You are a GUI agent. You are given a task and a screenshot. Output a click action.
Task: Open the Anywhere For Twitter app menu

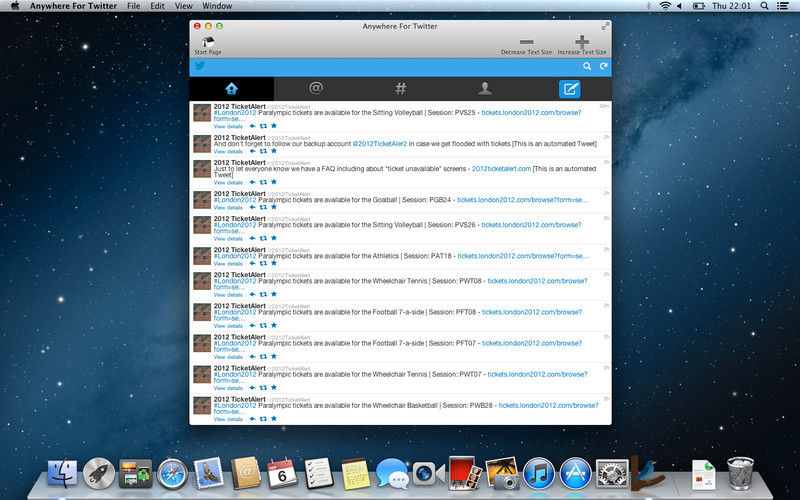(73, 6)
